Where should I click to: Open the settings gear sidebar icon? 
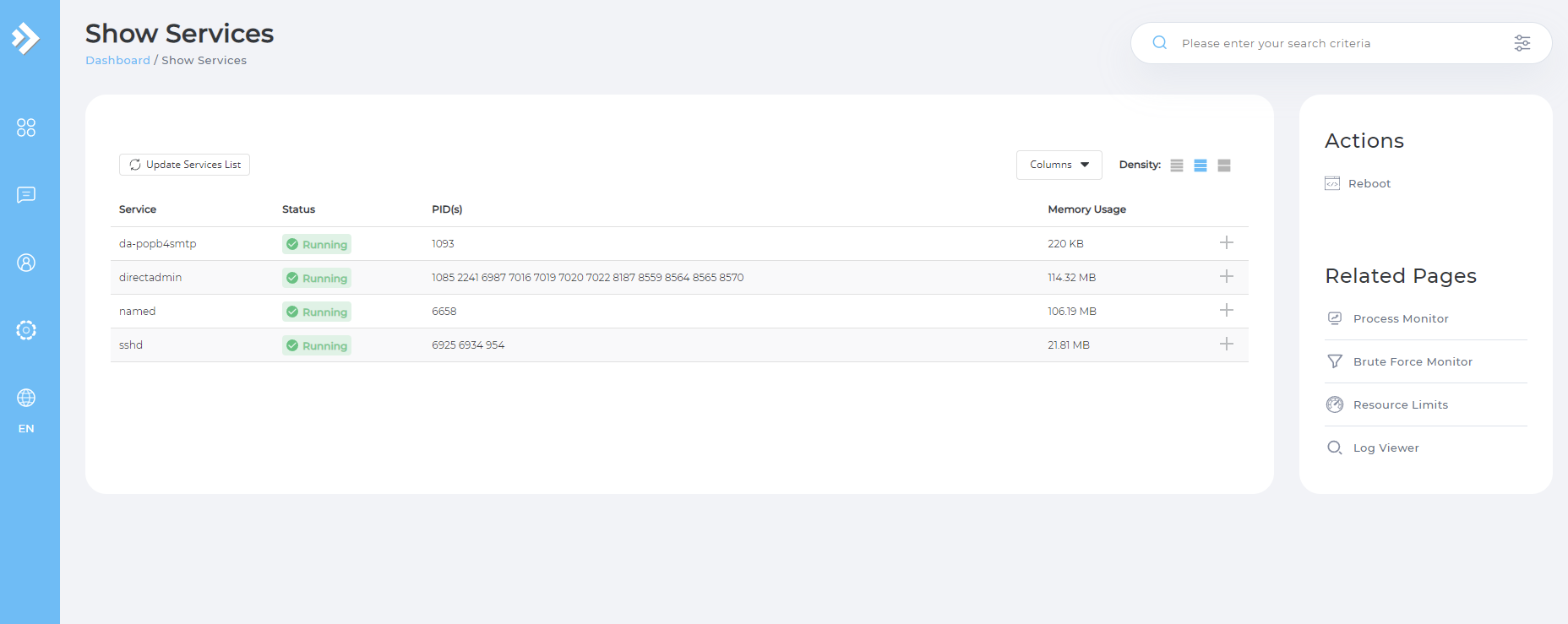click(26, 330)
